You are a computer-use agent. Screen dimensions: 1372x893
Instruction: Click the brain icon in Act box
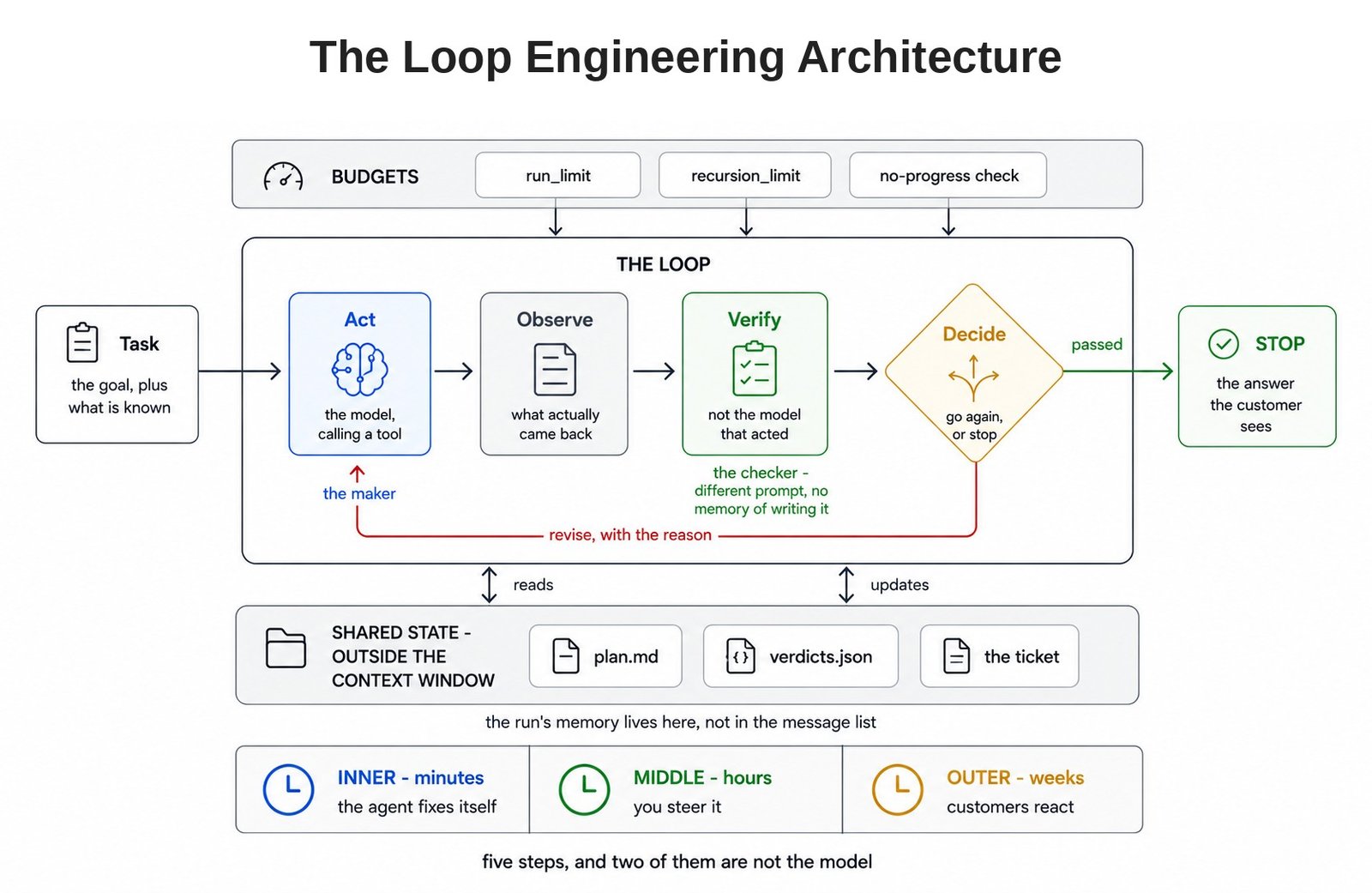pyautogui.click(x=360, y=369)
